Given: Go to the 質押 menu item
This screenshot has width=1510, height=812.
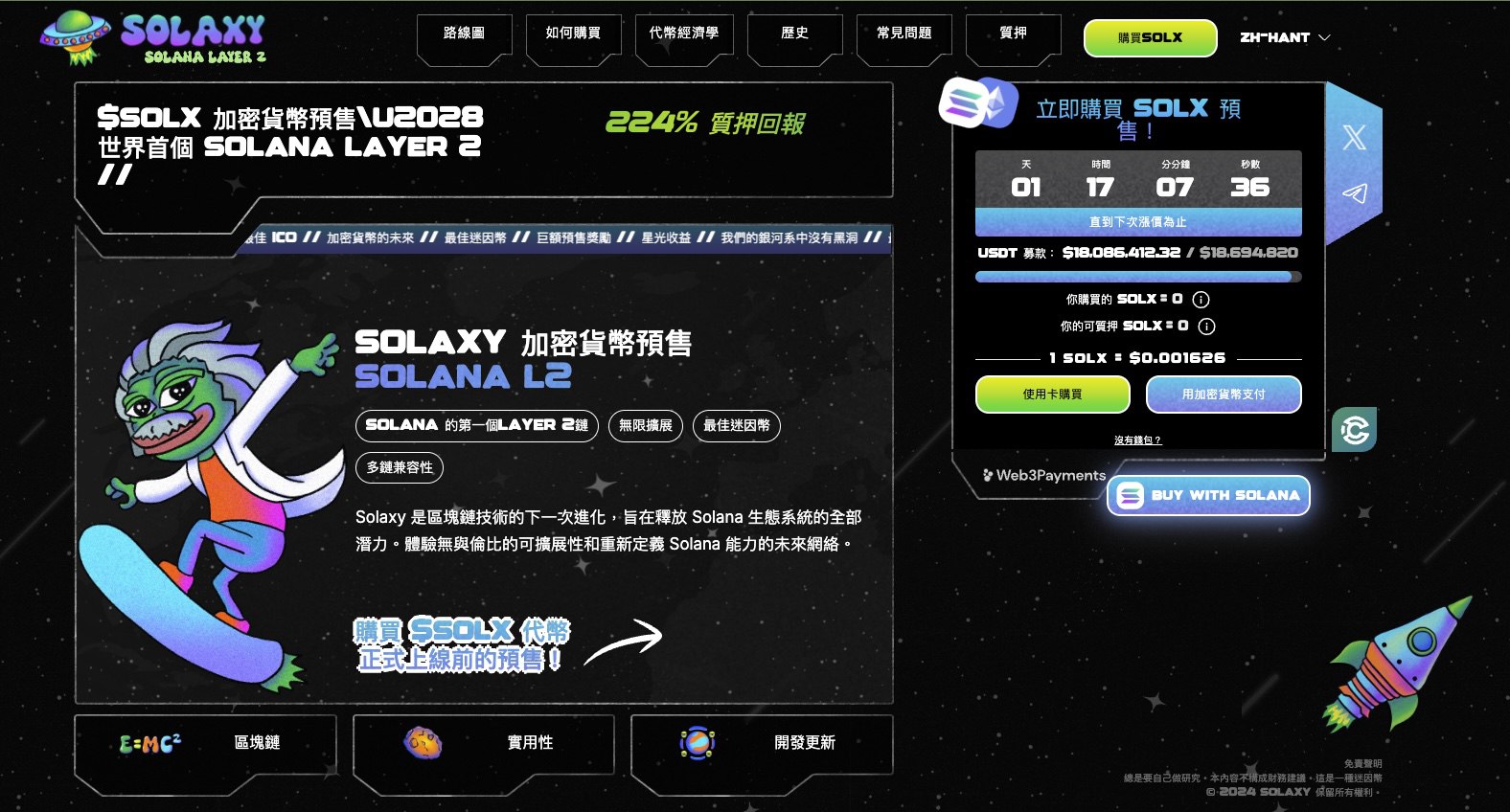Looking at the screenshot, I should [1014, 34].
